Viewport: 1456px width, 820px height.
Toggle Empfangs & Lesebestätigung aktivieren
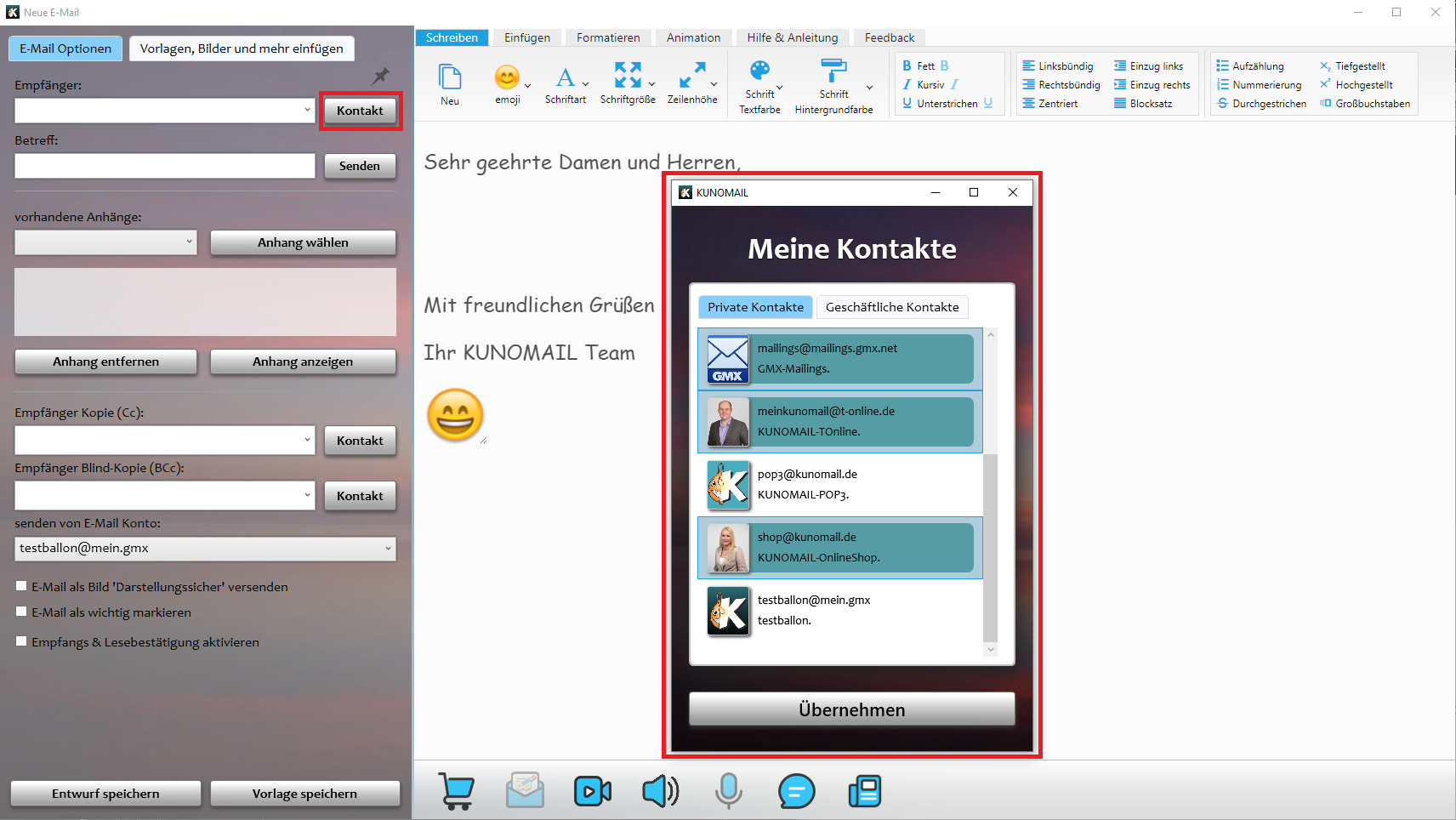click(x=21, y=641)
